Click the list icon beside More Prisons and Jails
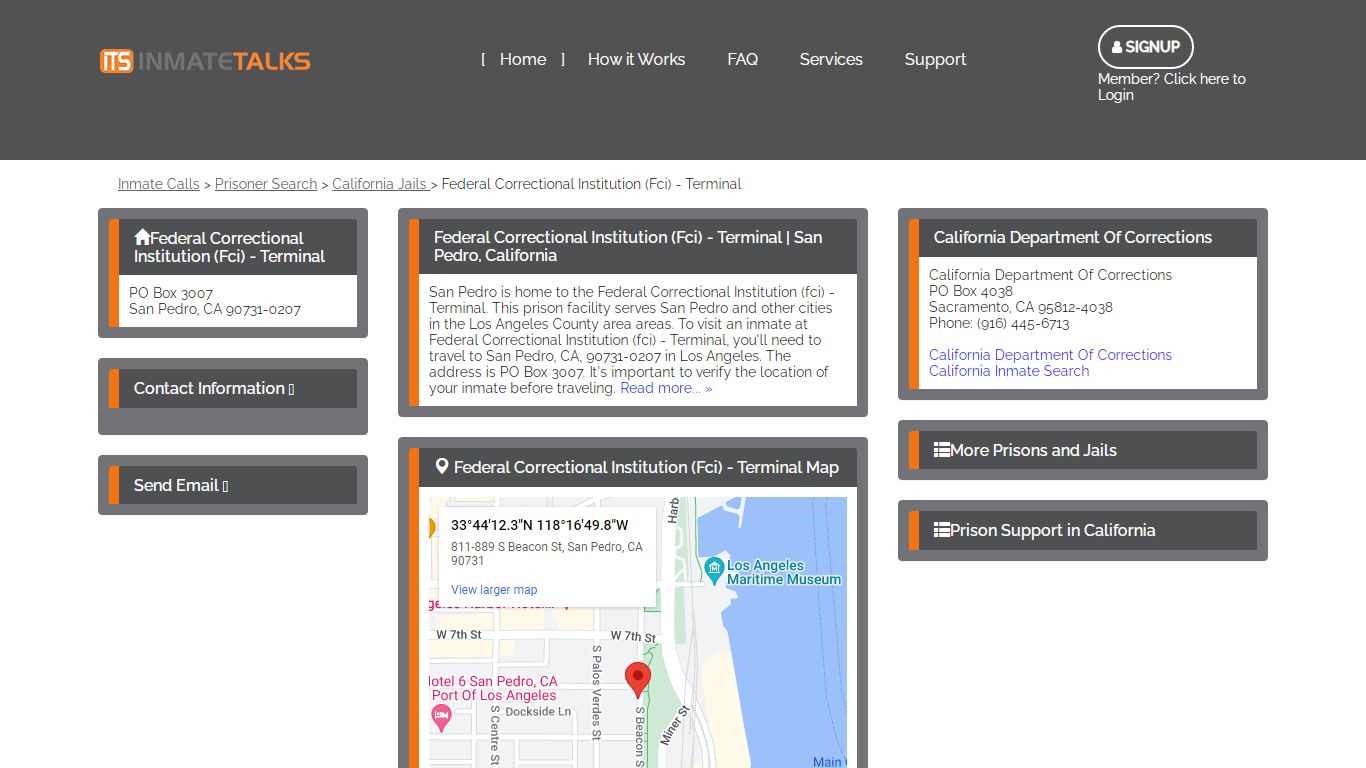 tap(942, 450)
